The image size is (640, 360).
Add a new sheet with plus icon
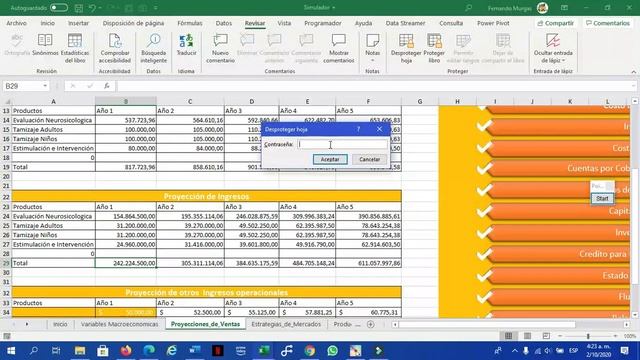tap(371, 324)
